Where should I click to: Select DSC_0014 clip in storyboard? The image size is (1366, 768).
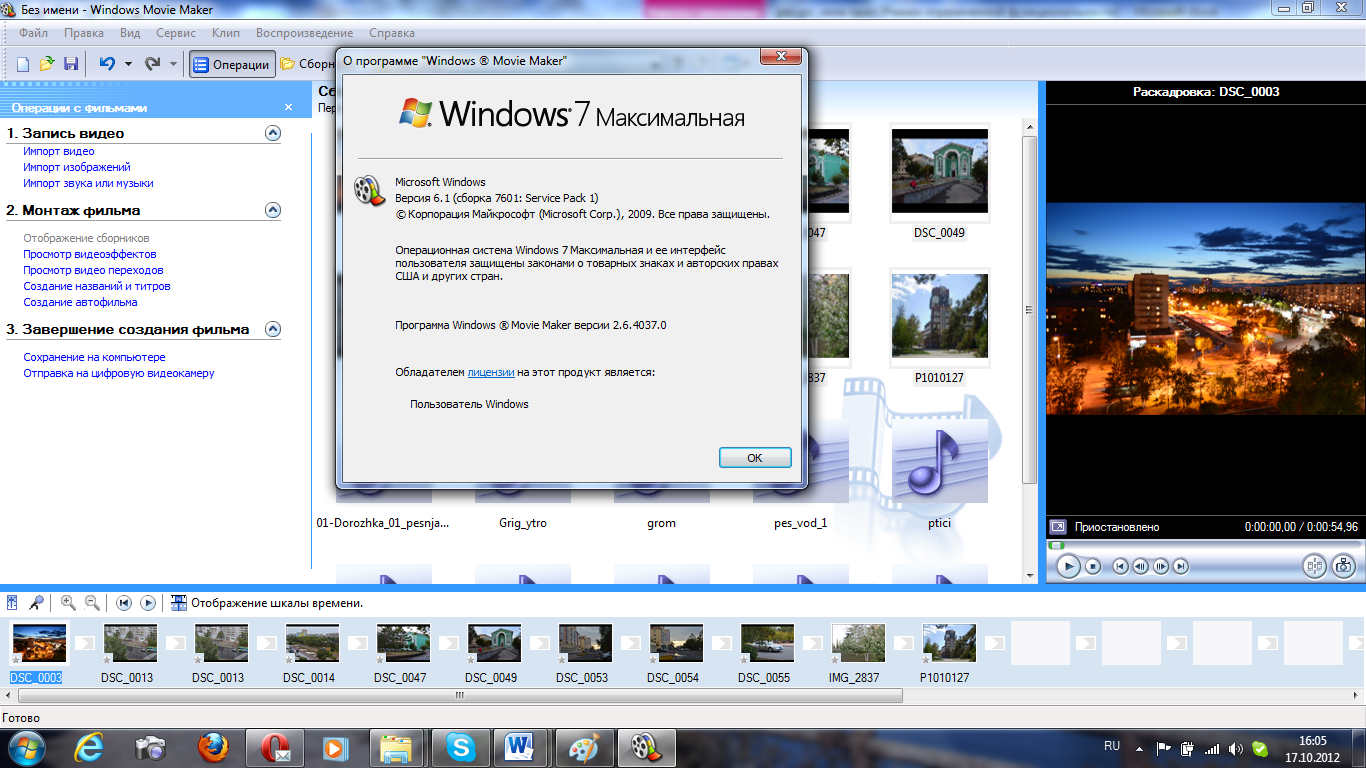[312, 643]
